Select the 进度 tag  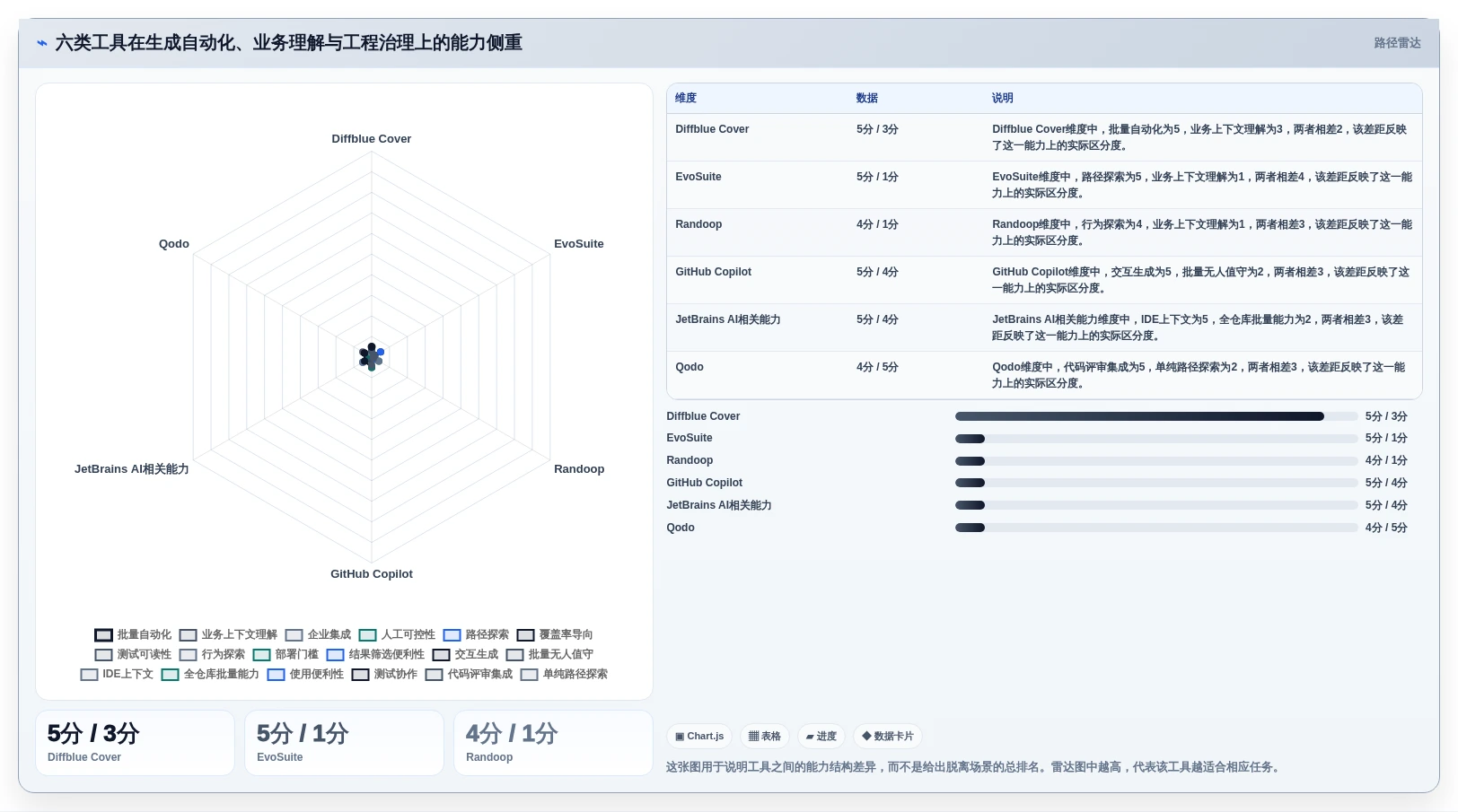[x=821, y=736]
